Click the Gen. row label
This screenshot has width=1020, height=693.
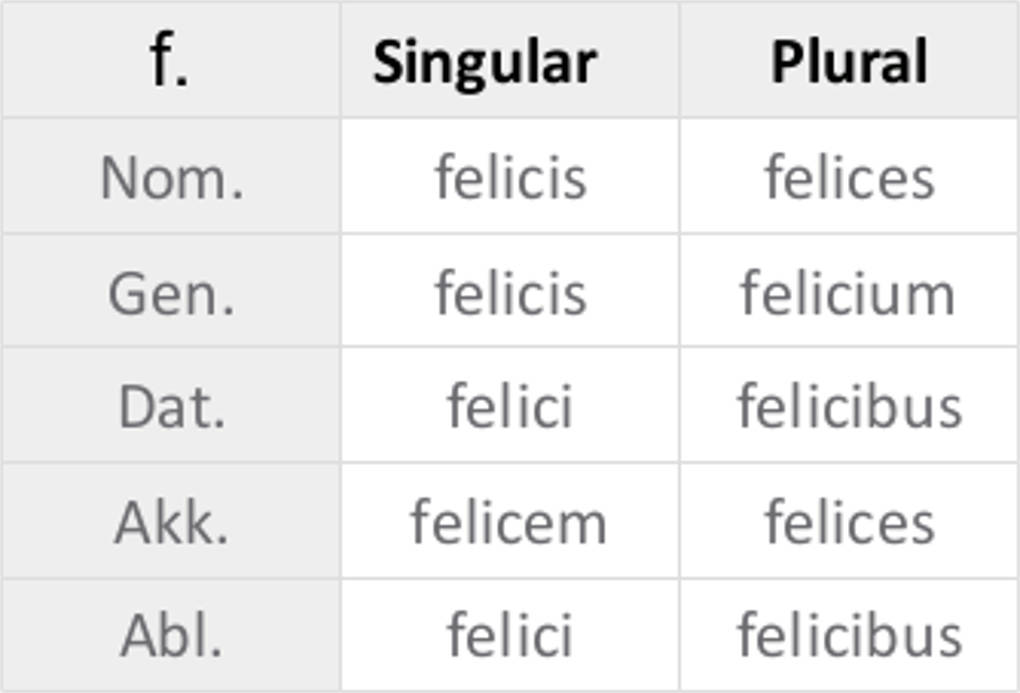coord(171,294)
